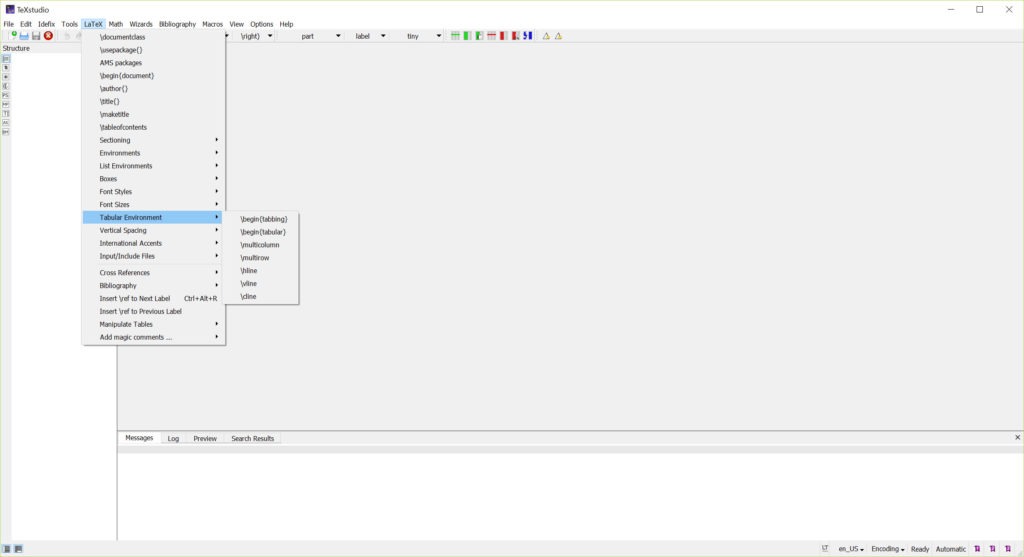Close the Messages panel with X
1024x557 pixels.
pos(1017,438)
